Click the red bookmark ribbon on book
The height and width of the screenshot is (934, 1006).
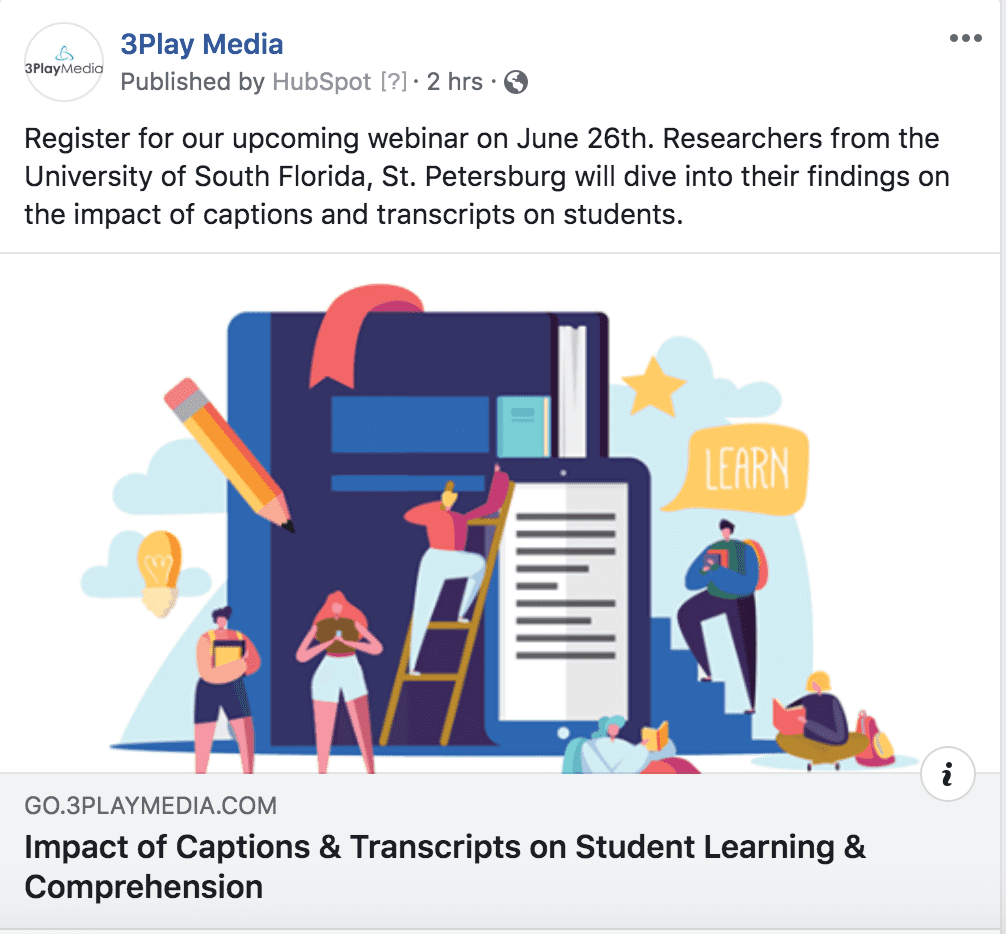tap(364, 335)
